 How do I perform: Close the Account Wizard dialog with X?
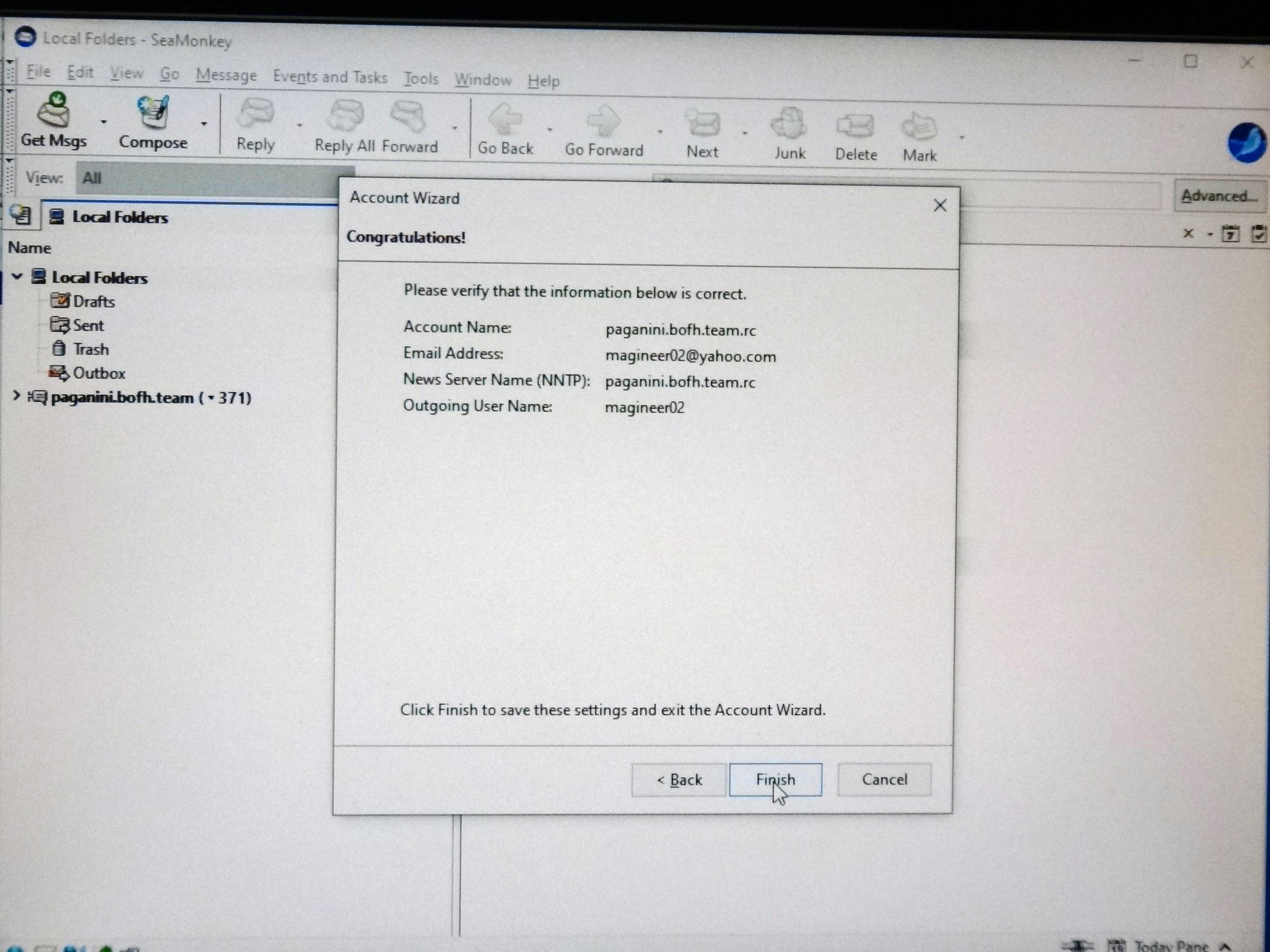click(940, 206)
